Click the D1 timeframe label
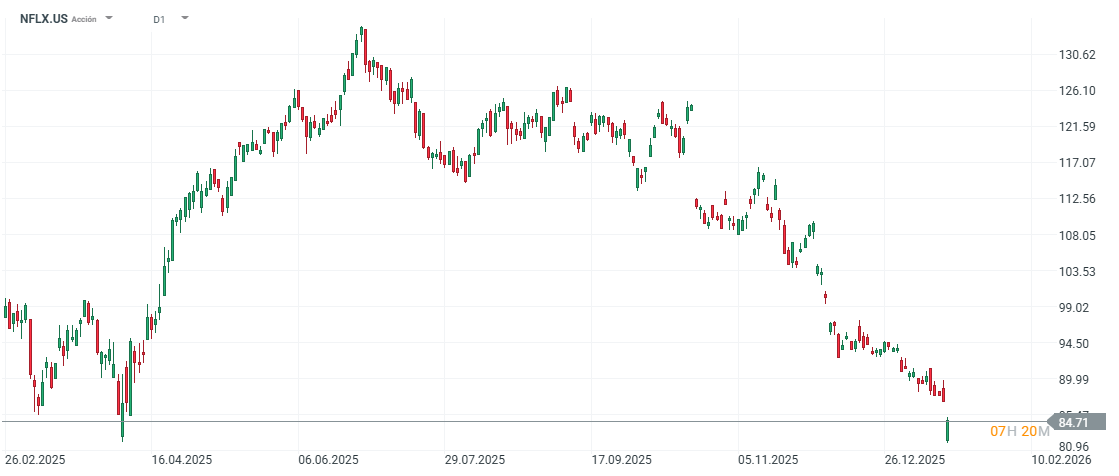Screen dimensions: 1119x476 click(x=160, y=19)
